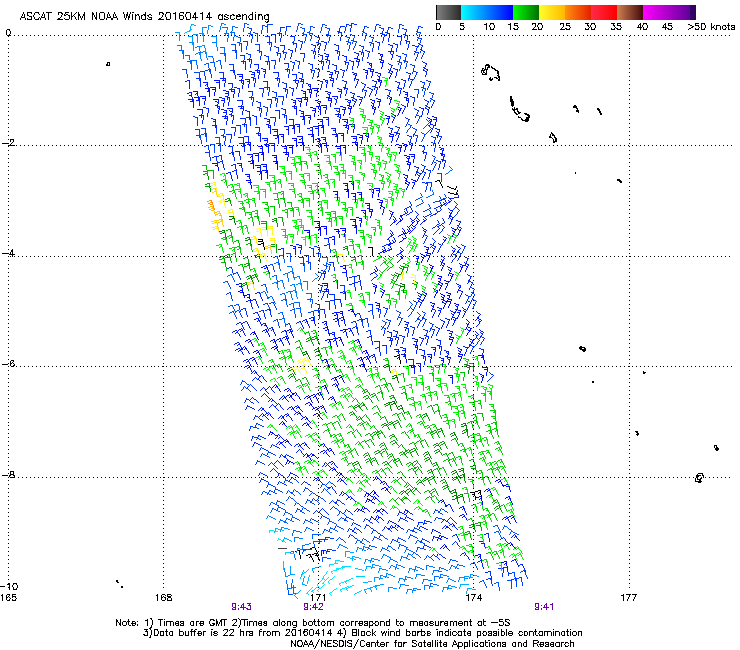Click the '-6' latitude axis label
The image size is (740, 650).
click(9, 364)
